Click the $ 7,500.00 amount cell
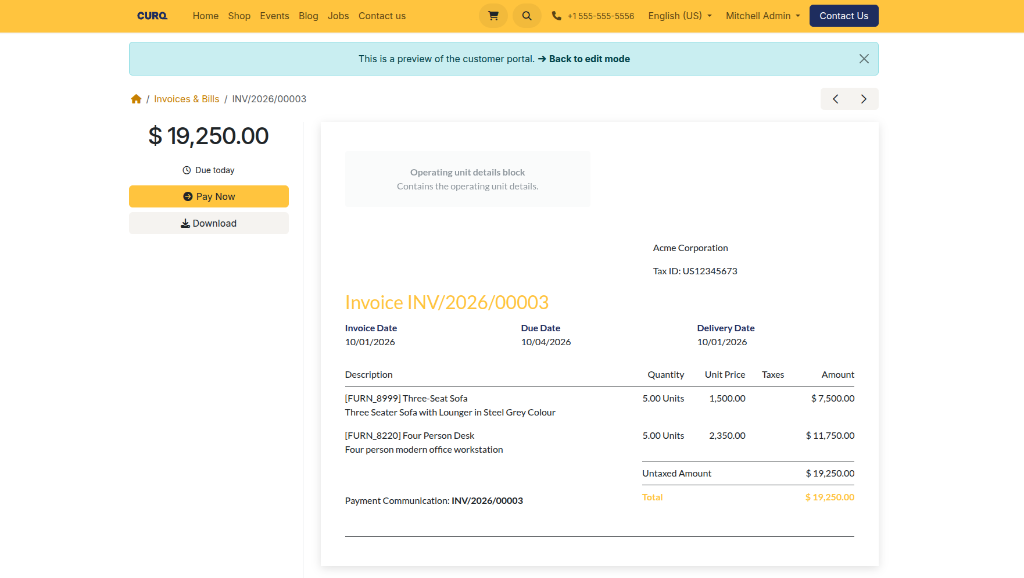The width and height of the screenshot is (1024, 578). tap(833, 398)
